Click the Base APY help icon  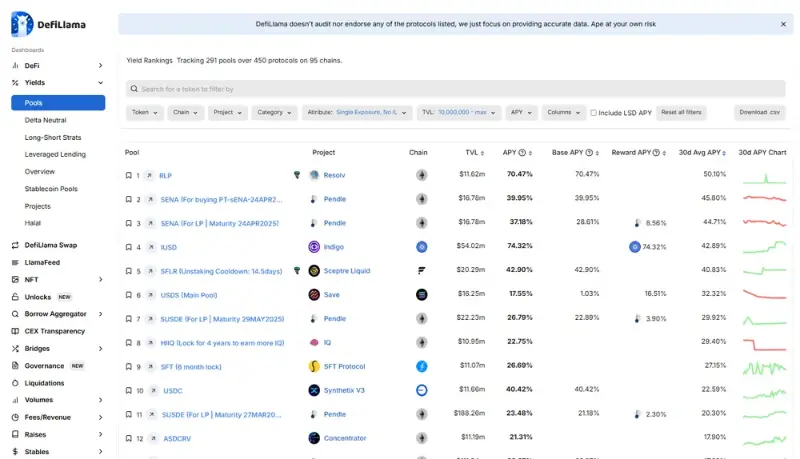point(589,152)
